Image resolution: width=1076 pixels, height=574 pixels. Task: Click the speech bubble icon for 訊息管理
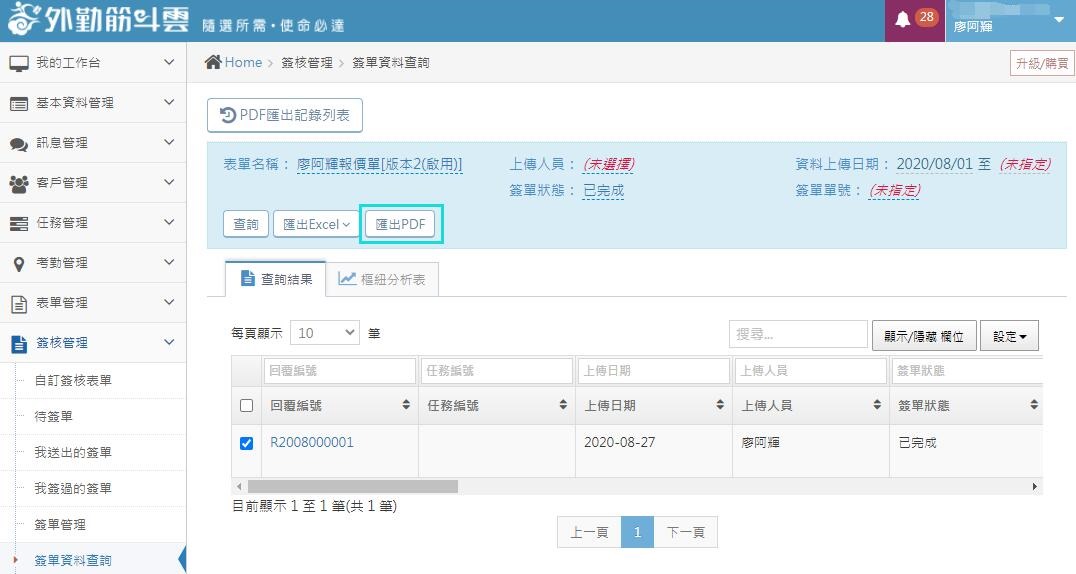coord(19,143)
